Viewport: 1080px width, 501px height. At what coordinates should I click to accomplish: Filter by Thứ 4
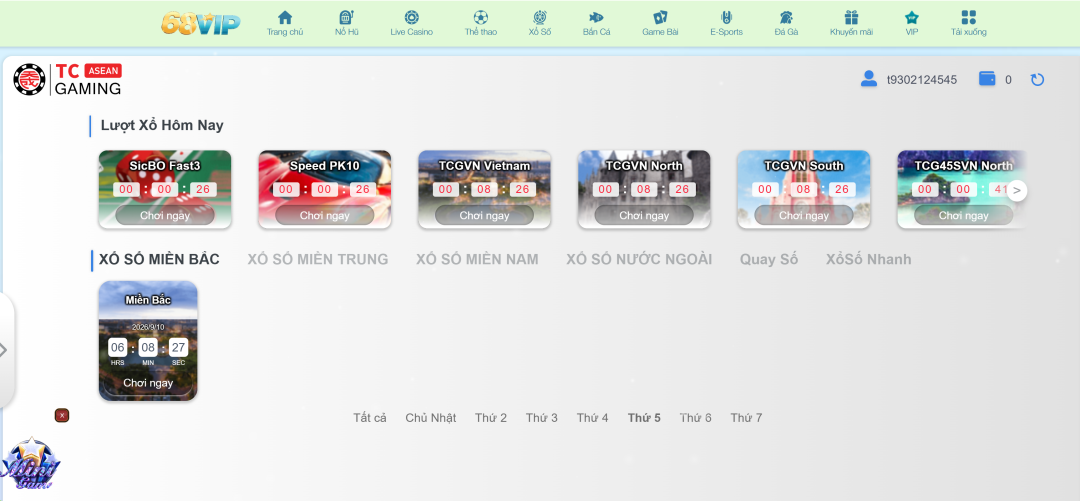[592, 418]
